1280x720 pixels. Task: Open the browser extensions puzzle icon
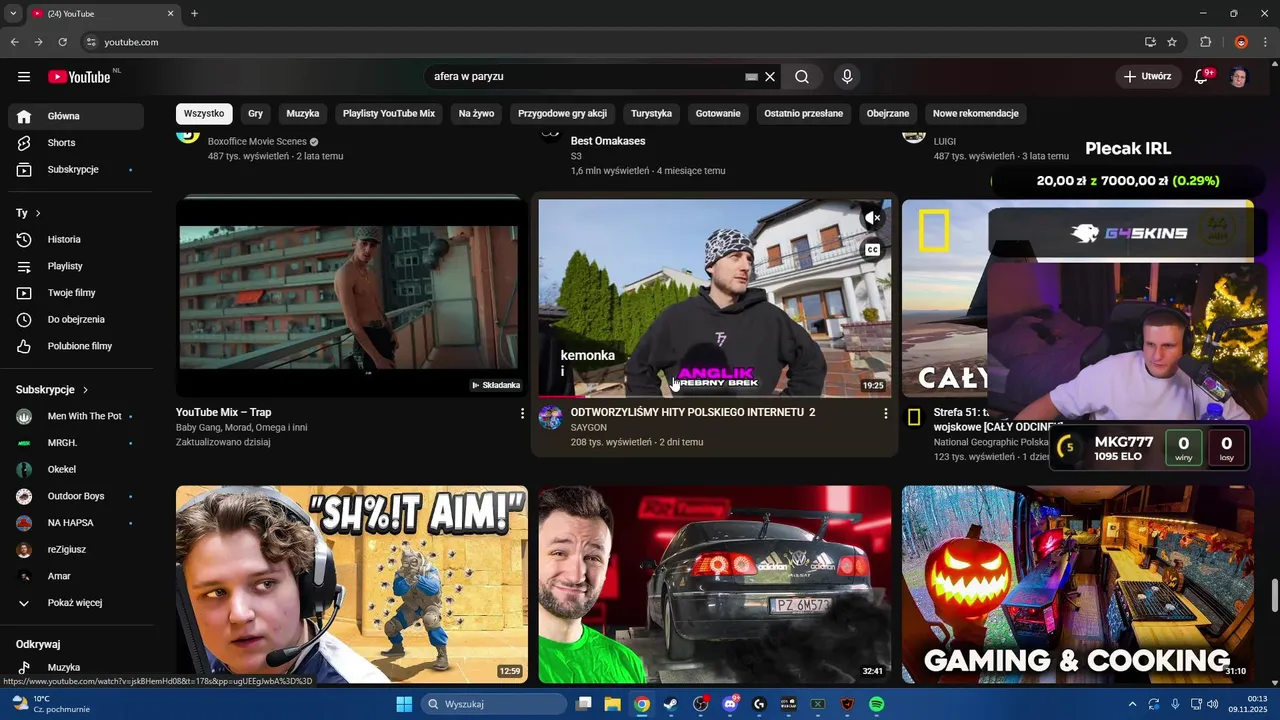[1206, 42]
